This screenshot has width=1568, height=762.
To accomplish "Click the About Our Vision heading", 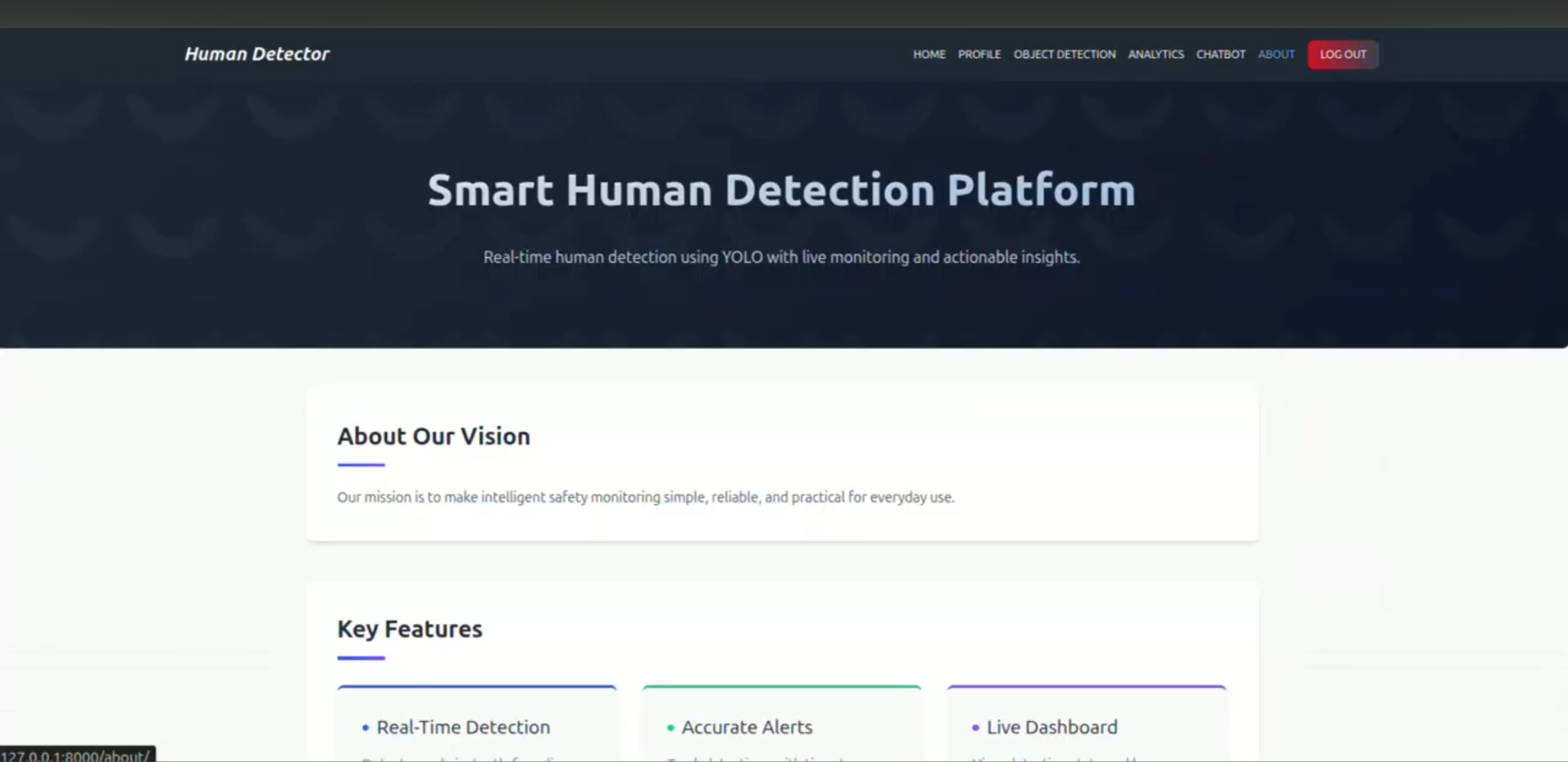I will tap(433, 436).
